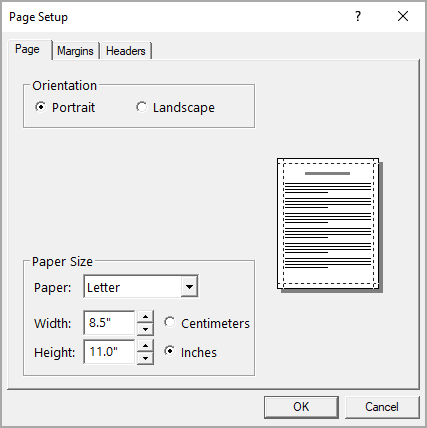Click the Width input field showing 8.5"
The image size is (427, 428).
pyautogui.click(x=109, y=323)
